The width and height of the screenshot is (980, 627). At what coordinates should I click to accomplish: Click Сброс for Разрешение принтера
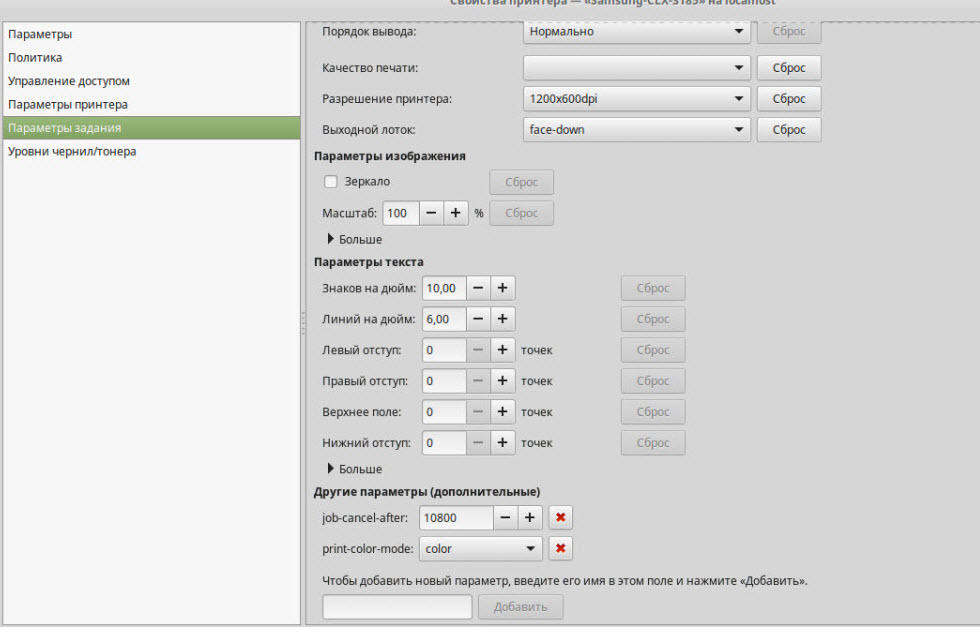(x=789, y=99)
